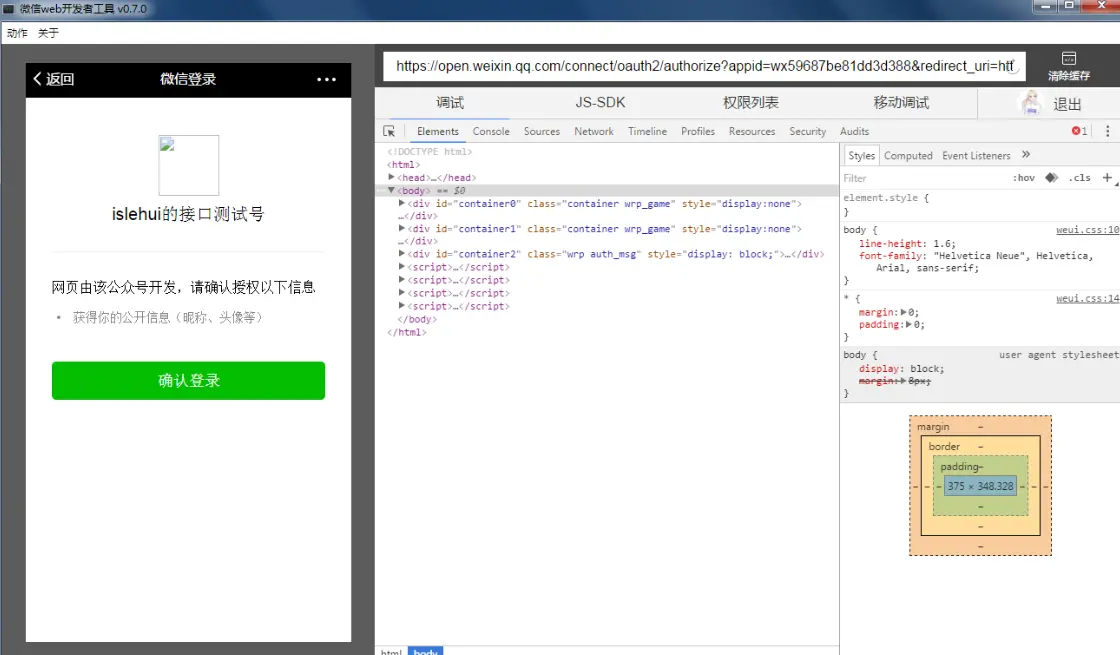The image size is (1120, 655).
Task: Expand the head node in DOM tree
Action: click(391, 177)
